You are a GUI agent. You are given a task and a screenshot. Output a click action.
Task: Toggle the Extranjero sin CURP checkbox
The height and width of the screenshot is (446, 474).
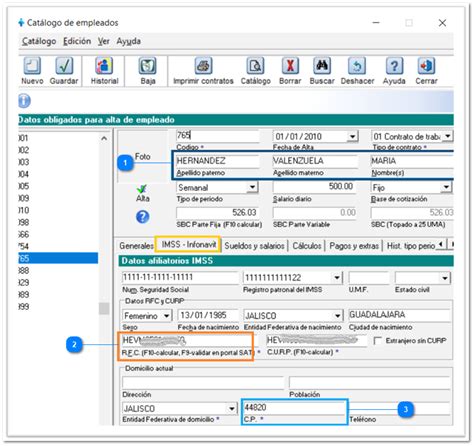[378, 341]
